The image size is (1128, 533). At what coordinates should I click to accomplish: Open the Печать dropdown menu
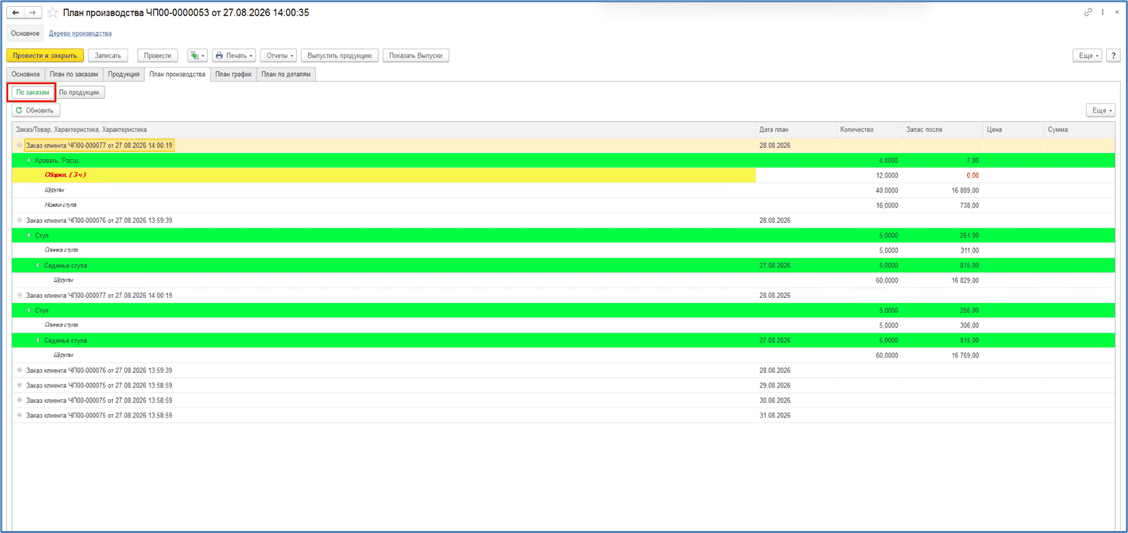(x=233, y=55)
